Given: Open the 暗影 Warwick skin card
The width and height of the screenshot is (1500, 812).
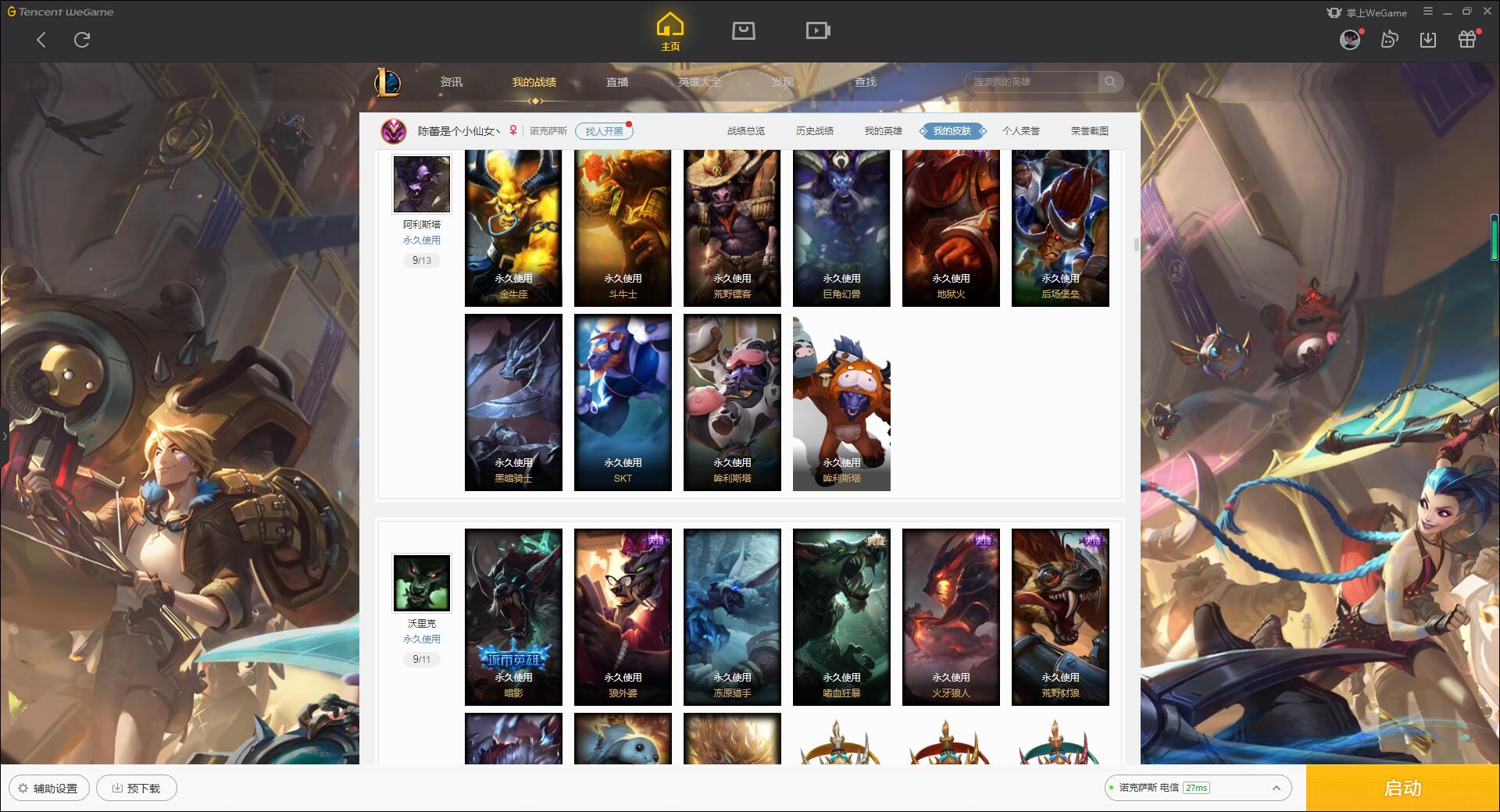Looking at the screenshot, I should (x=513, y=617).
